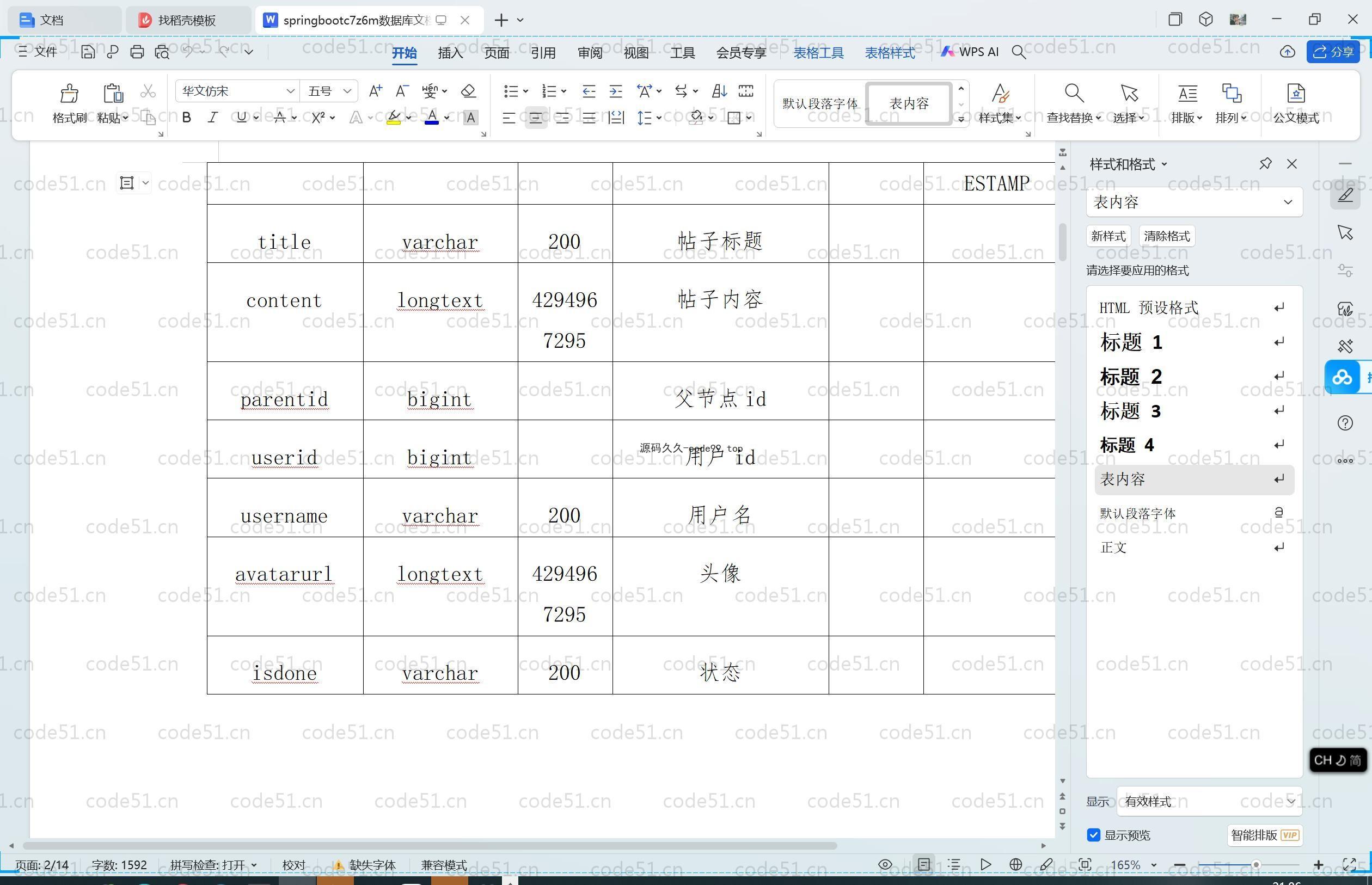Click the web layout globe icon
Image resolution: width=1372 pixels, height=885 pixels.
1015,864
